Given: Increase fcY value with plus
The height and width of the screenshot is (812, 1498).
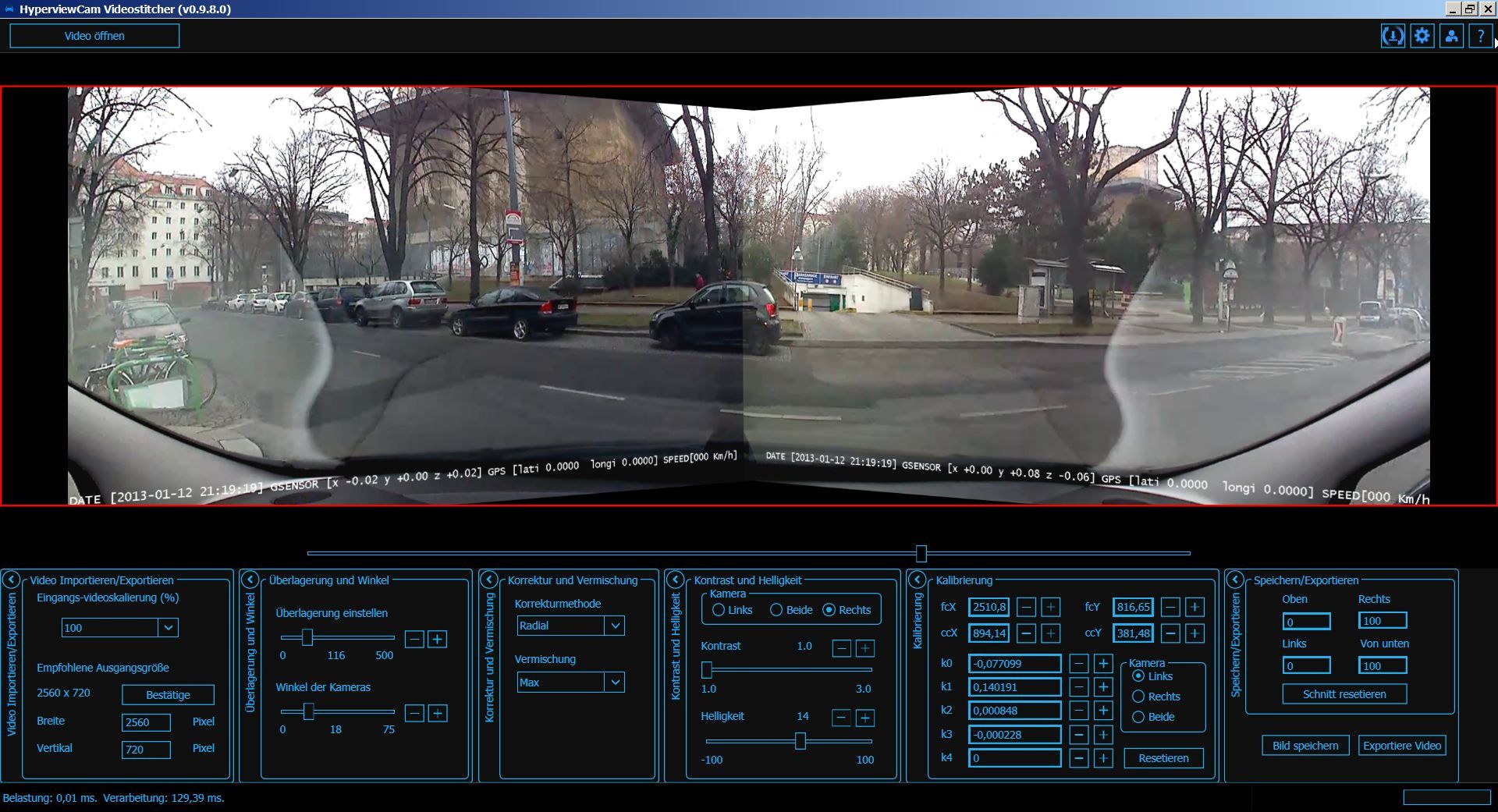Looking at the screenshot, I should pyautogui.click(x=1194, y=607).
